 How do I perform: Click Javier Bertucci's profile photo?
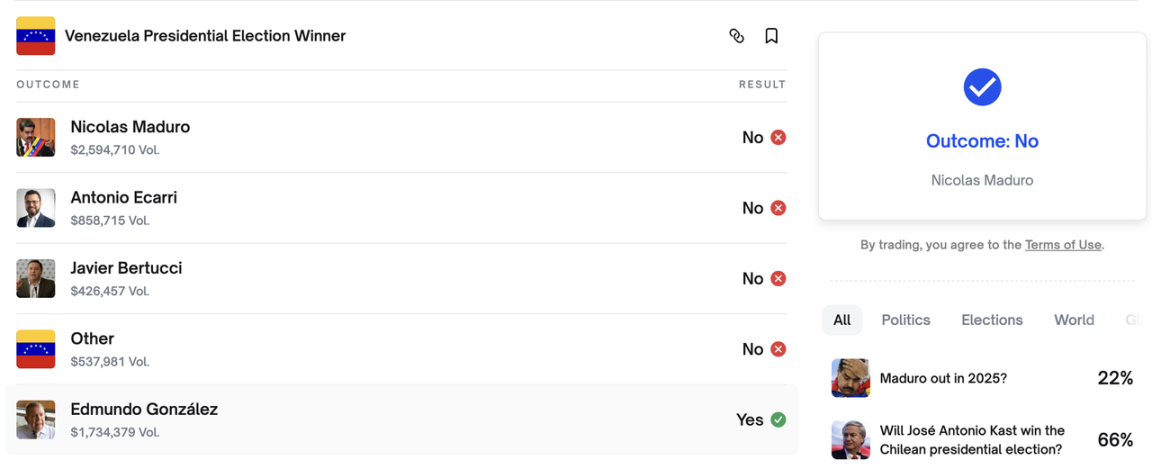pos(36,279)
